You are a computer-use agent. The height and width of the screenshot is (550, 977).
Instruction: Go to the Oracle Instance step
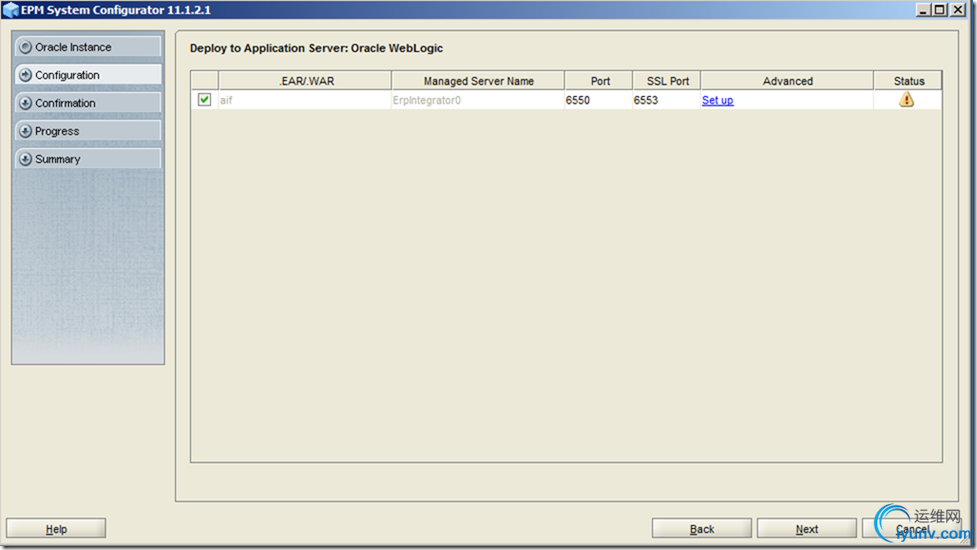pyautogui.click(x=88, y=47)
